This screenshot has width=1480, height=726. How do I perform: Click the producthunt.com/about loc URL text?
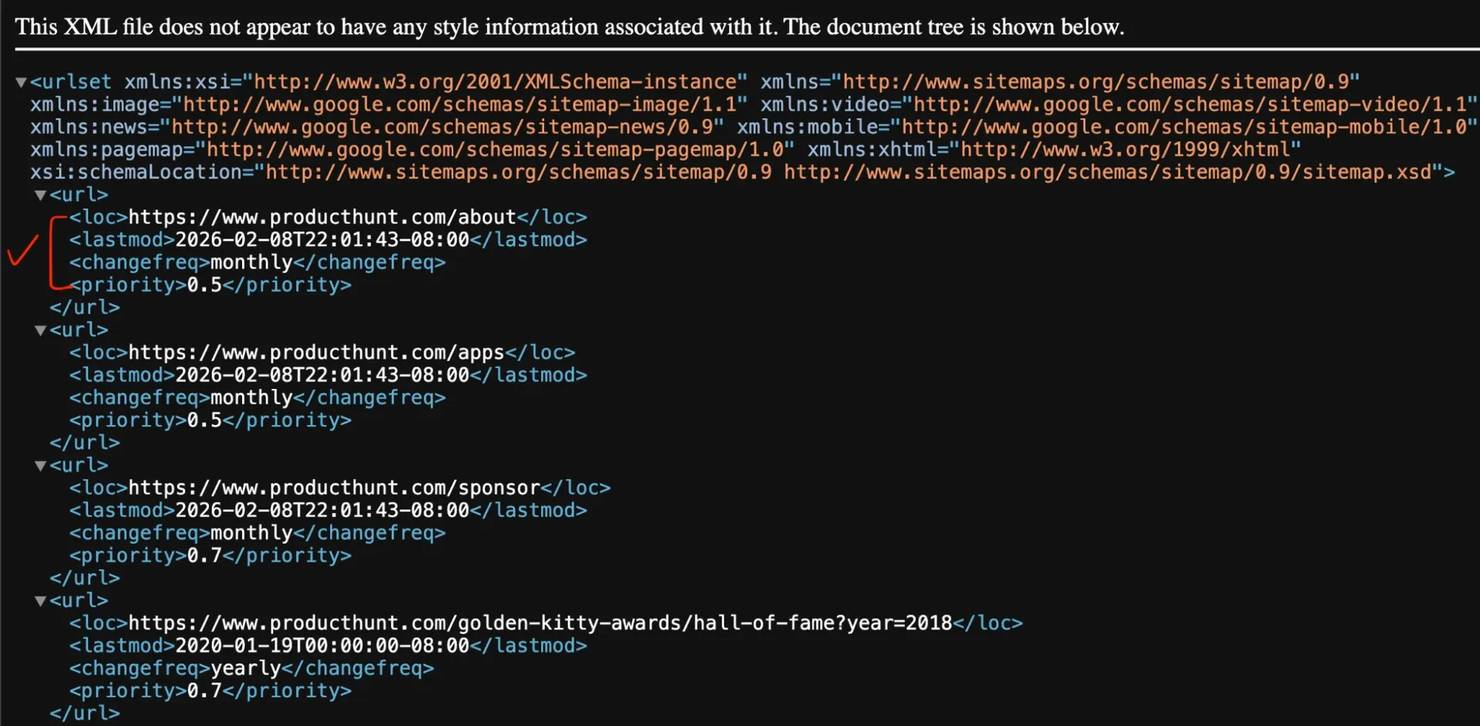click(x=322, y=217)
